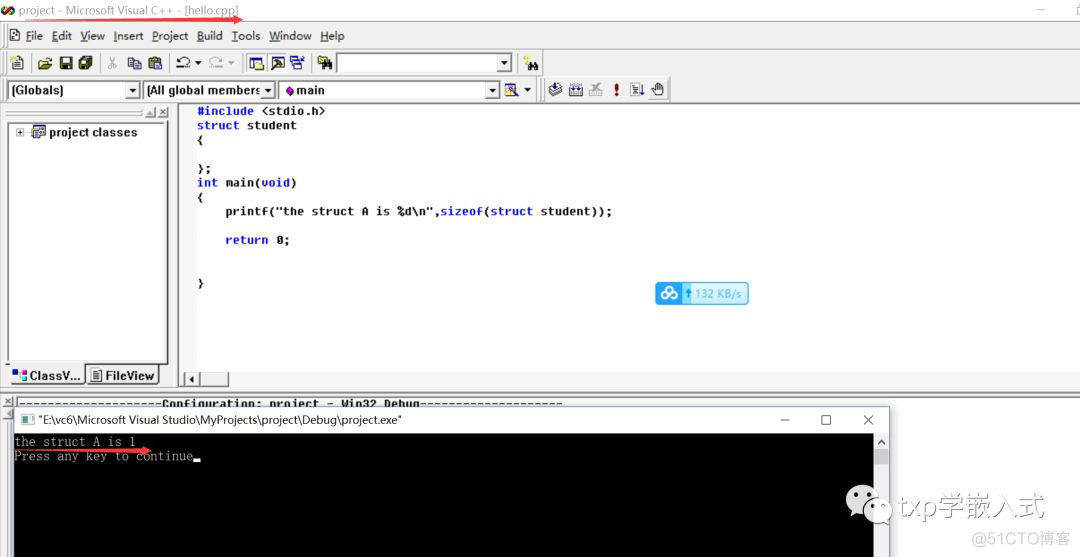Viewport: 1080px width, 557px height.
Task: Click the Search binoculars icon
Action: coord(530,63)
